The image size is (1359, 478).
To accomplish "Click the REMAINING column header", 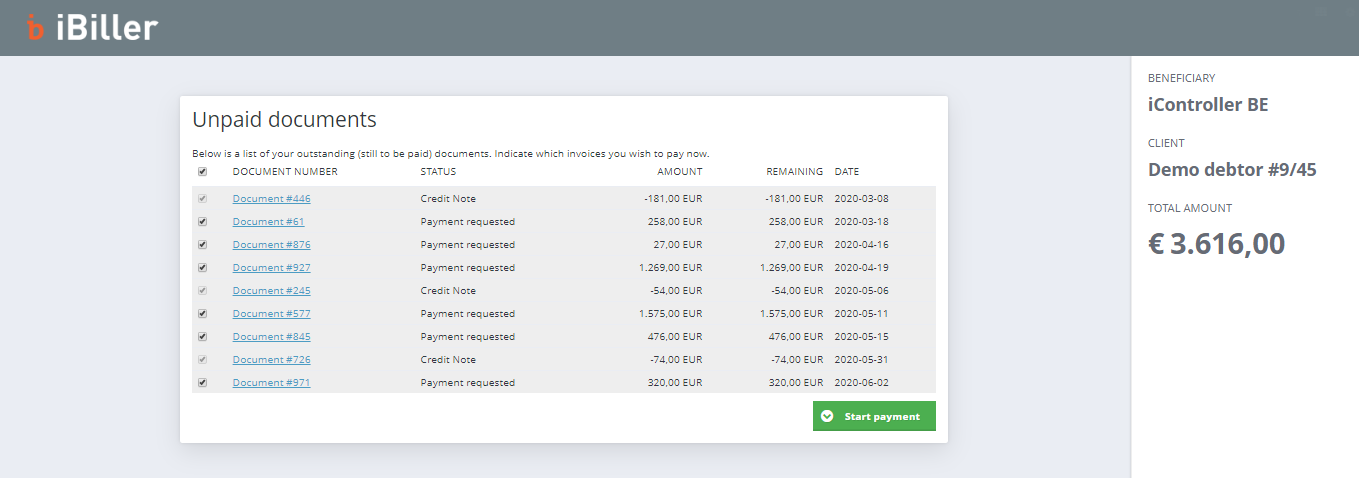I will pos(795,171).
